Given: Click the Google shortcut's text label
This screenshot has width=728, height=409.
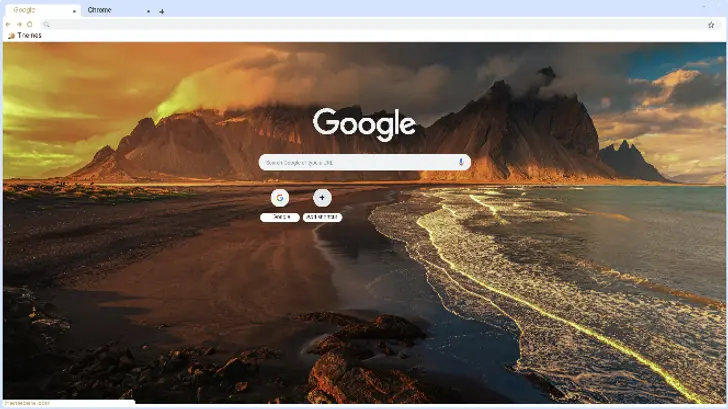Looking at the screenshot, I should (x=280, y=217).
